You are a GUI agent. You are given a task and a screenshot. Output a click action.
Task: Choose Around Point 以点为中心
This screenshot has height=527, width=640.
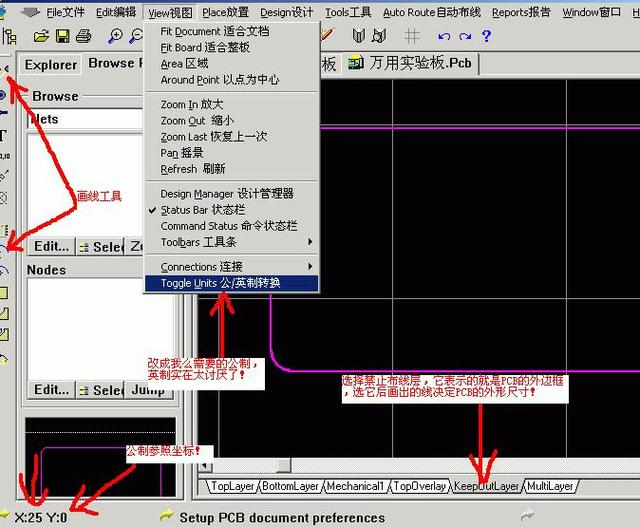pos(231,80)
